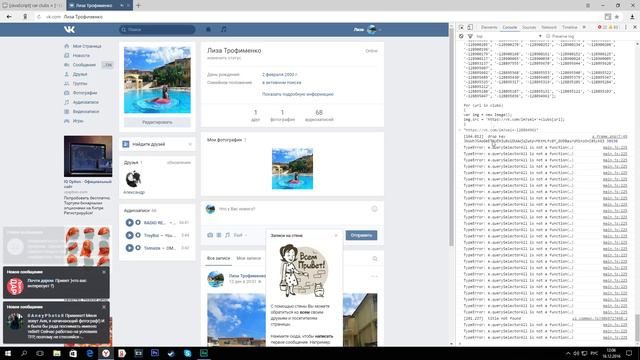Show detailed information link

(x=298, y=94)
